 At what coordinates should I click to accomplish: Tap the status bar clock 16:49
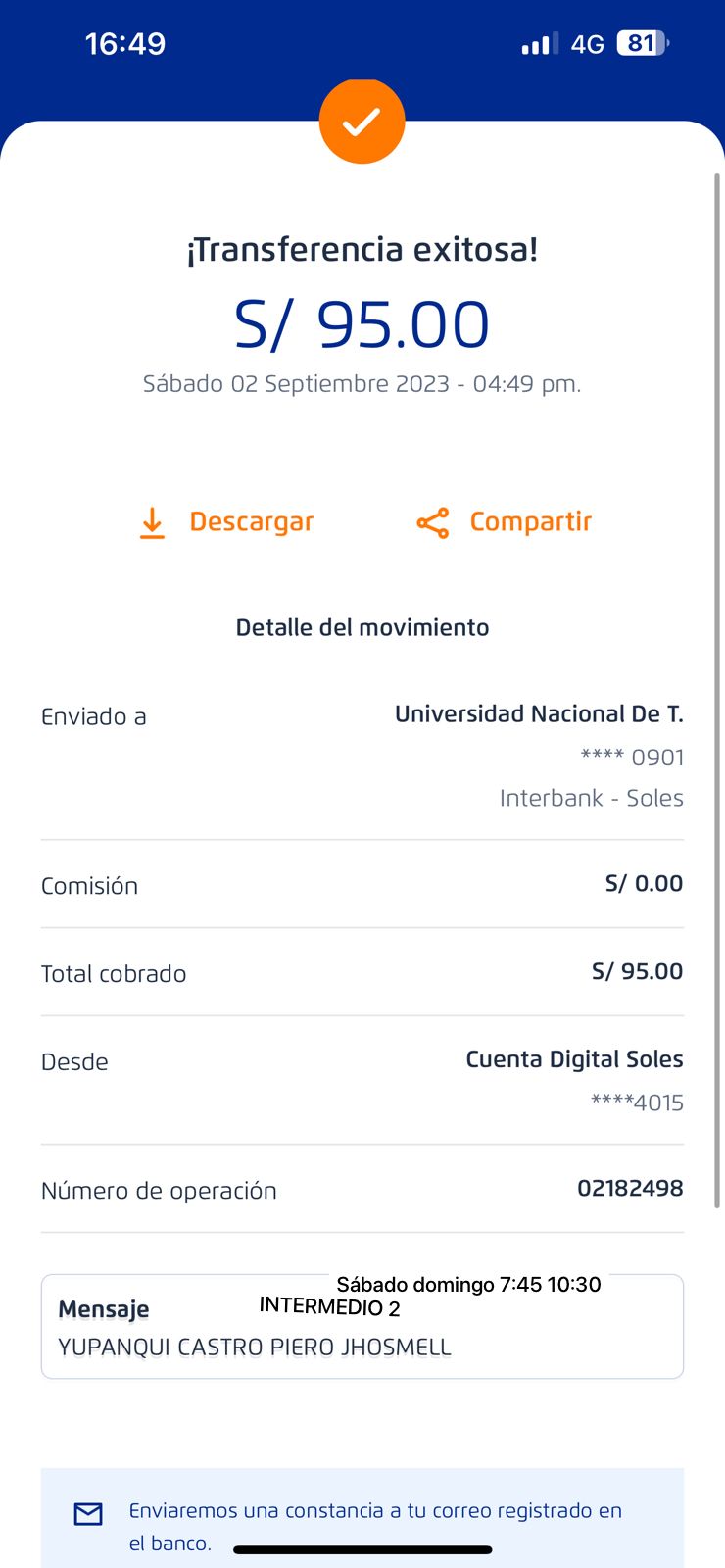[125, 44]
